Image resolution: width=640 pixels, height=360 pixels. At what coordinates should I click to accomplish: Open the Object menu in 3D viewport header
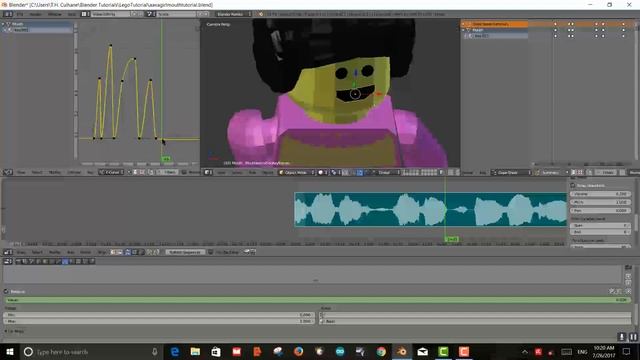[268, 172]
